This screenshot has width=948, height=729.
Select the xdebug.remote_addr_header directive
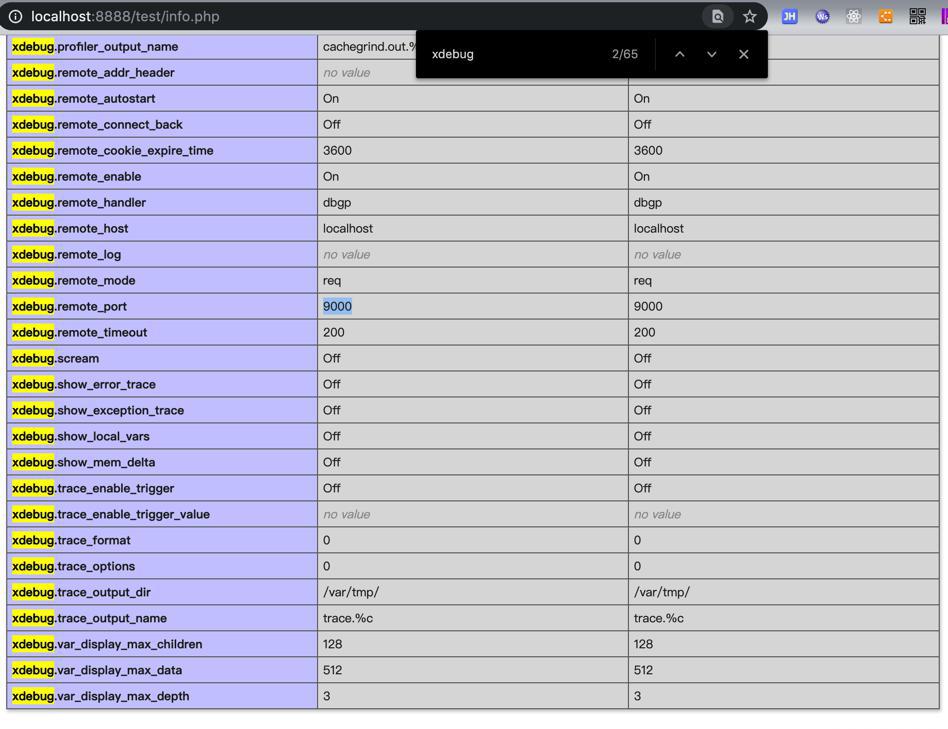[93, 73]
